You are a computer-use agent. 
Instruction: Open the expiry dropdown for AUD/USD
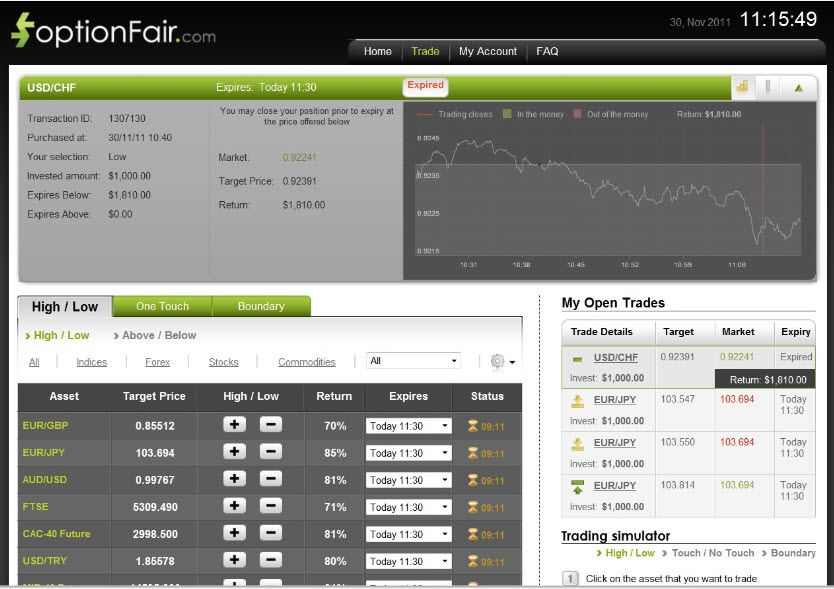pos(408,480)
